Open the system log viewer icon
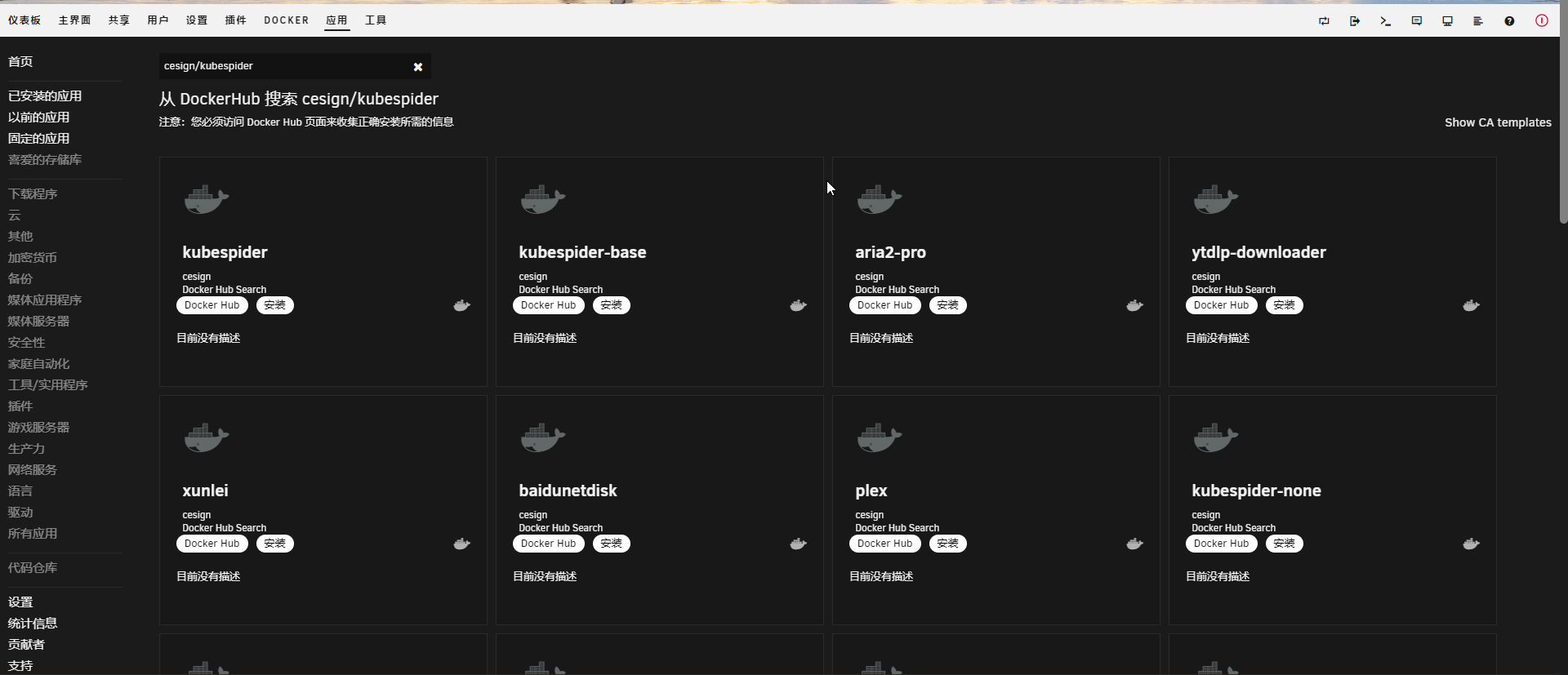1568x675 pixels. (x=1478, y=21)
